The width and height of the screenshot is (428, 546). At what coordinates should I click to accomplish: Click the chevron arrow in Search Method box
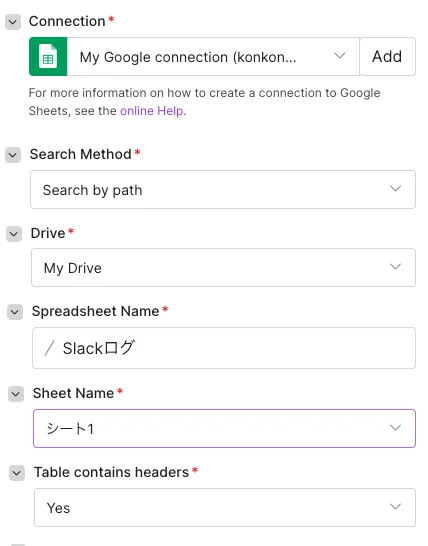pos(396,189)
